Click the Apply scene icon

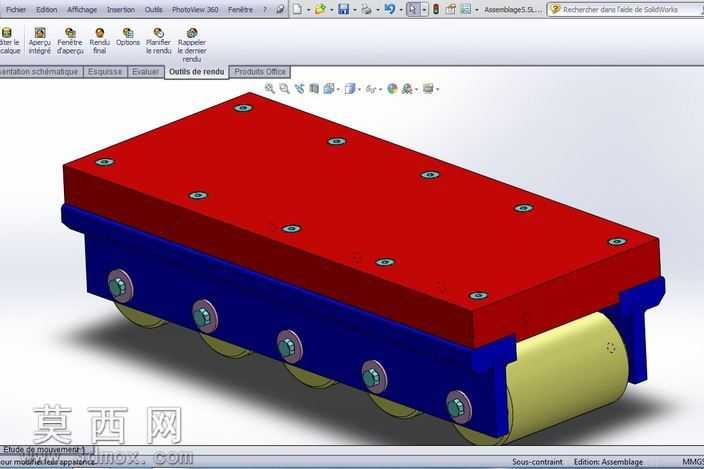(x=407, y=88)
